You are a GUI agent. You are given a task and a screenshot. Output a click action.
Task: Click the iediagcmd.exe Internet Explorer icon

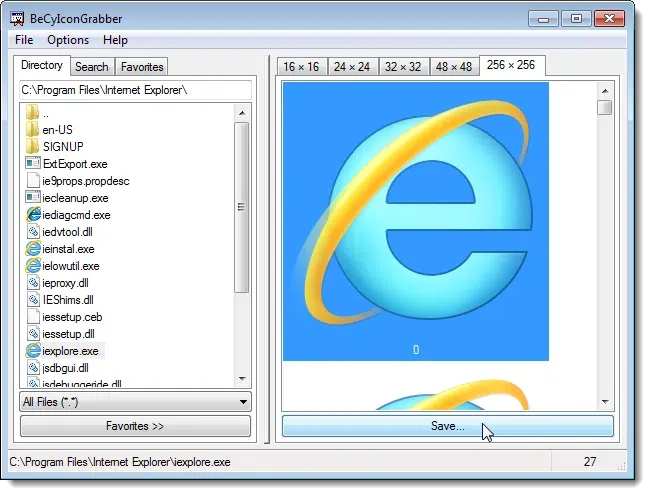pyautogui.click(x=33, y=215)
